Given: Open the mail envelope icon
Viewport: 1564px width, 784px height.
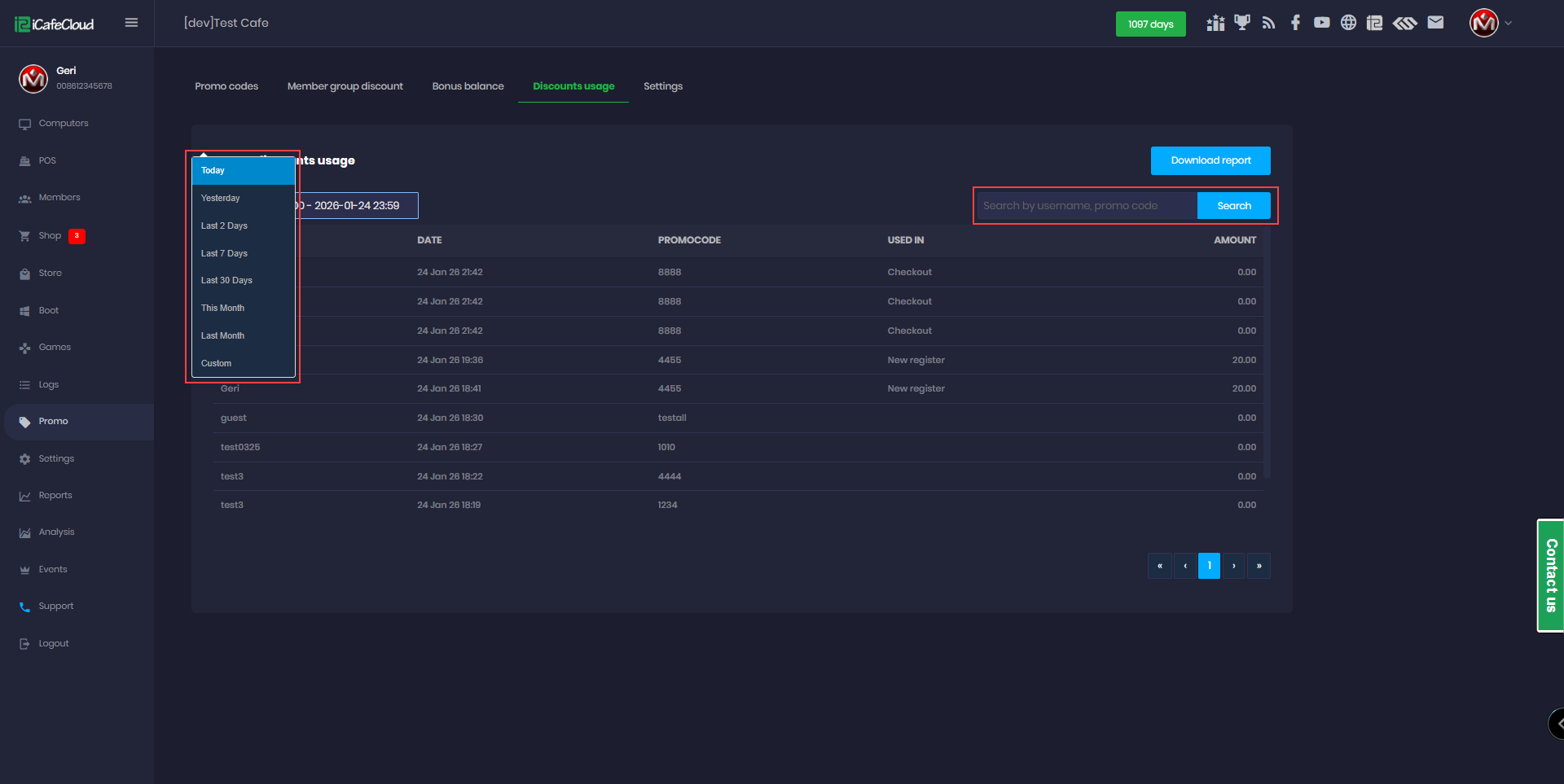Looking at the screenshot, I should point(1435,23).
